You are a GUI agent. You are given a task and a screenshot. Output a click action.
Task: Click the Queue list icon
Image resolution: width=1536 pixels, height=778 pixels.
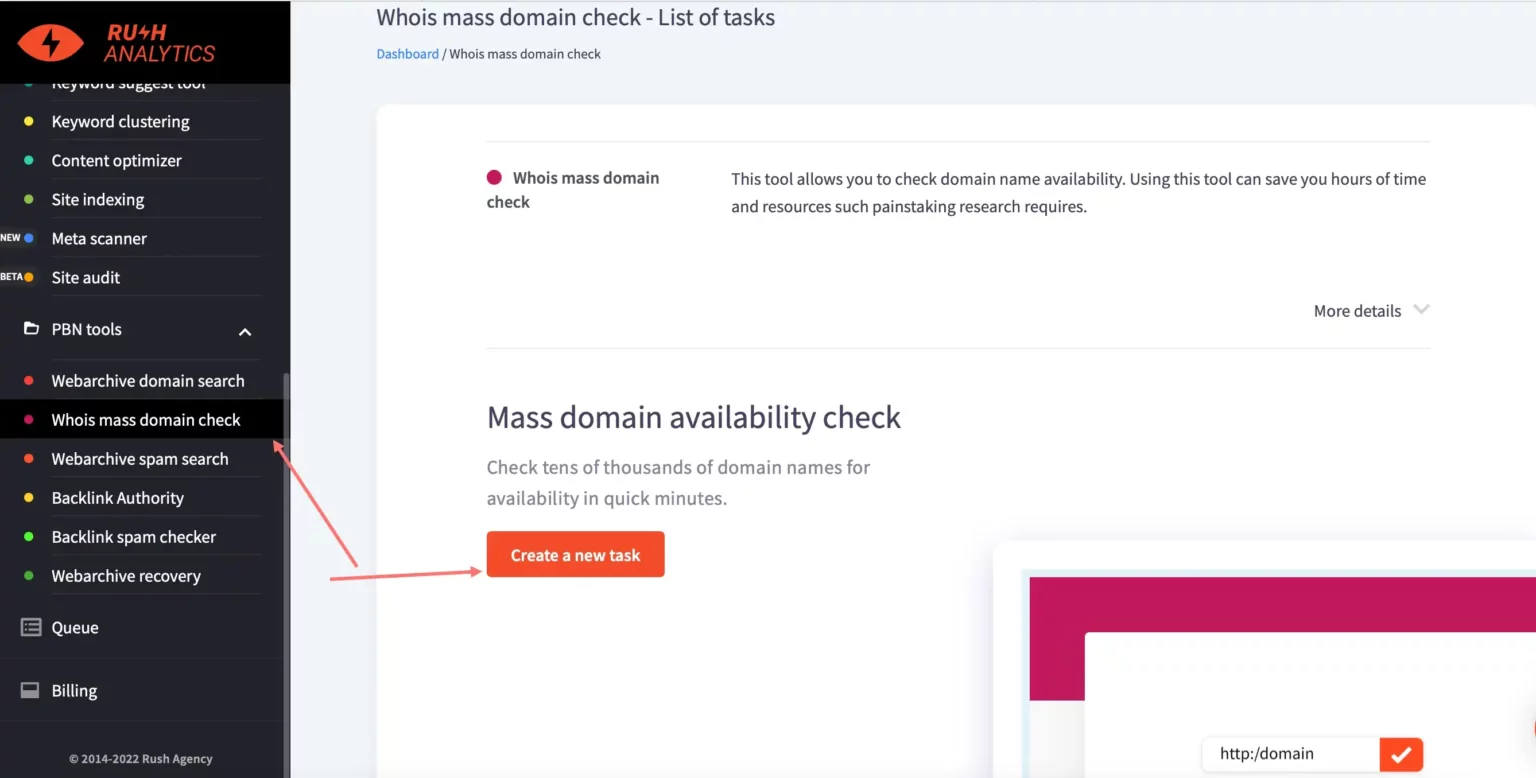(x=31, y=627)
